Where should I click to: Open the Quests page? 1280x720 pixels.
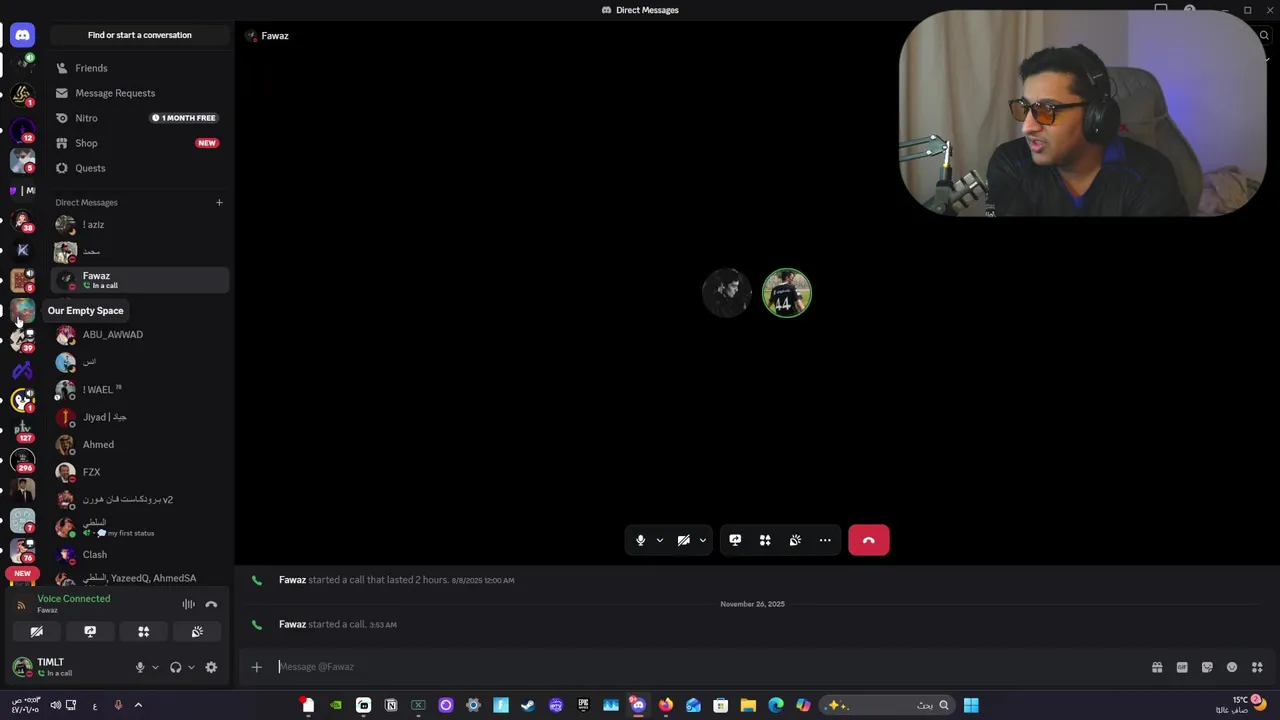pos(140,168)
